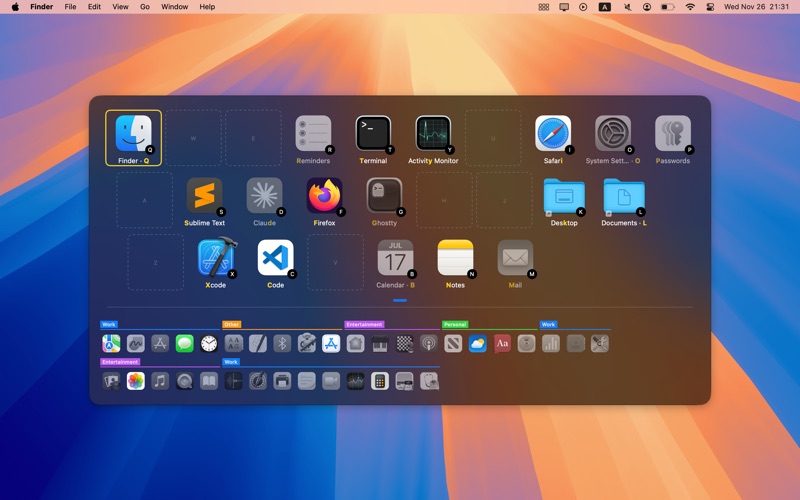Open the Mail app tile

[515, 262]
